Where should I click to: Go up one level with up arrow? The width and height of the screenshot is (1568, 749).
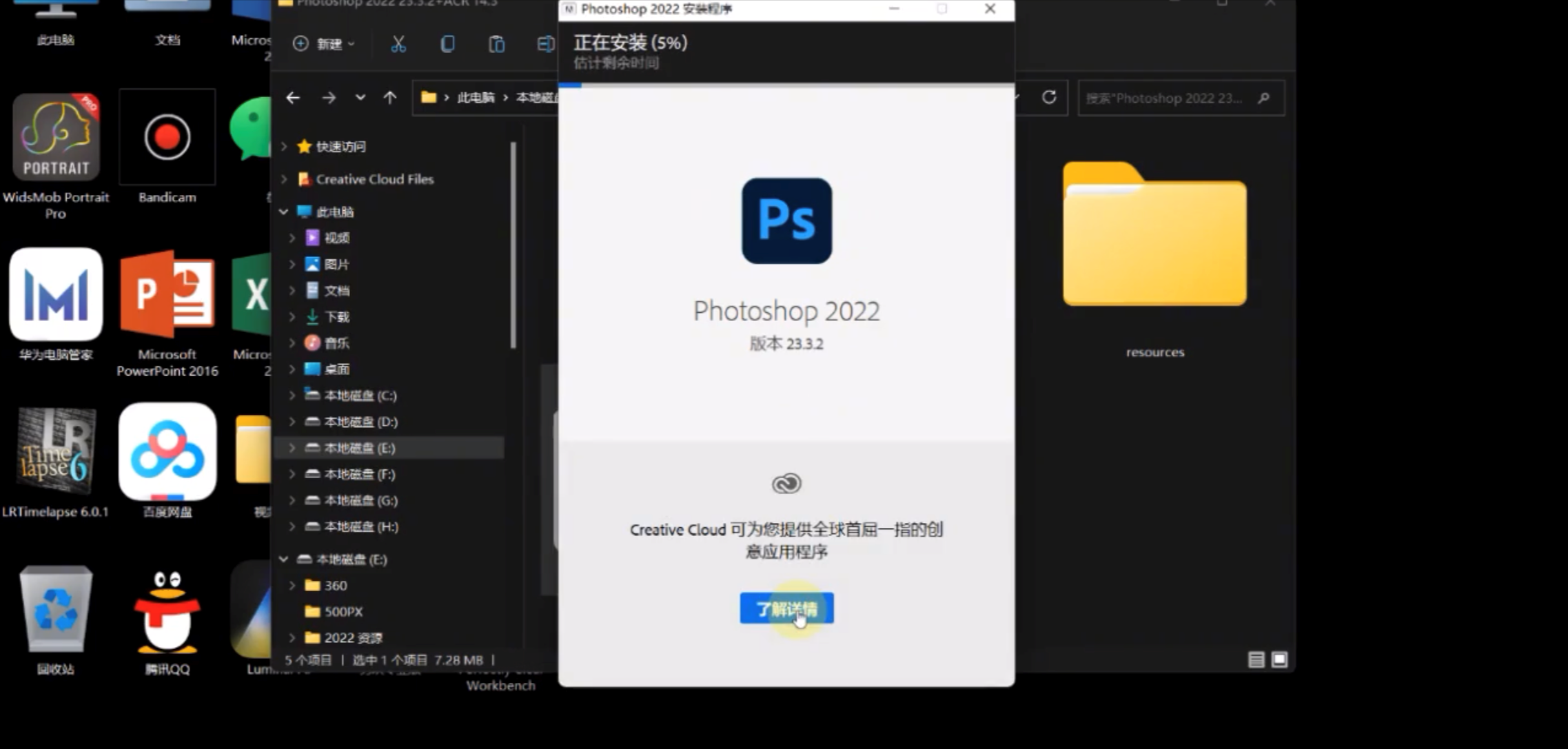tap(390, 98)
